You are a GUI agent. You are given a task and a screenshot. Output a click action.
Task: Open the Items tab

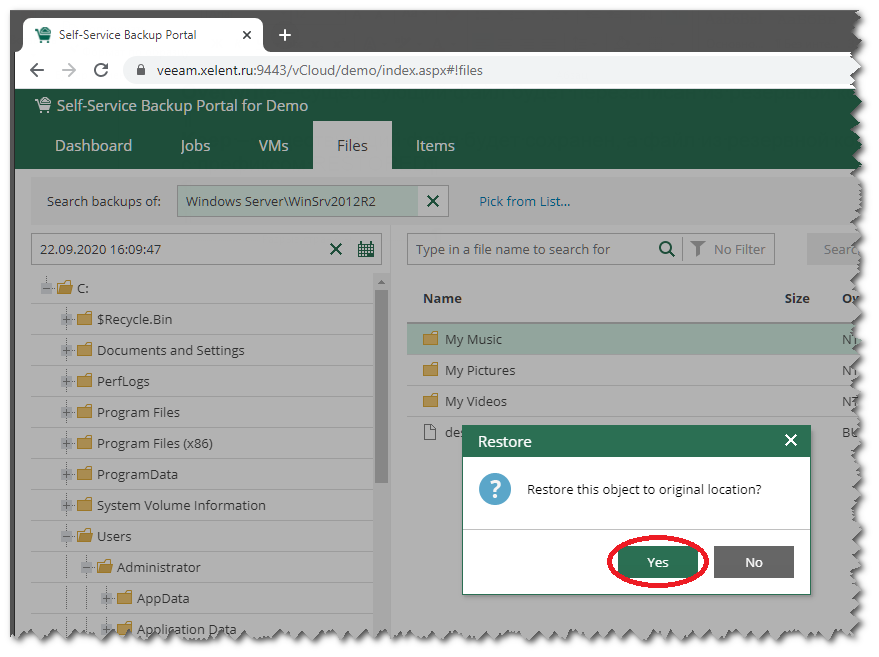point(435,146)
